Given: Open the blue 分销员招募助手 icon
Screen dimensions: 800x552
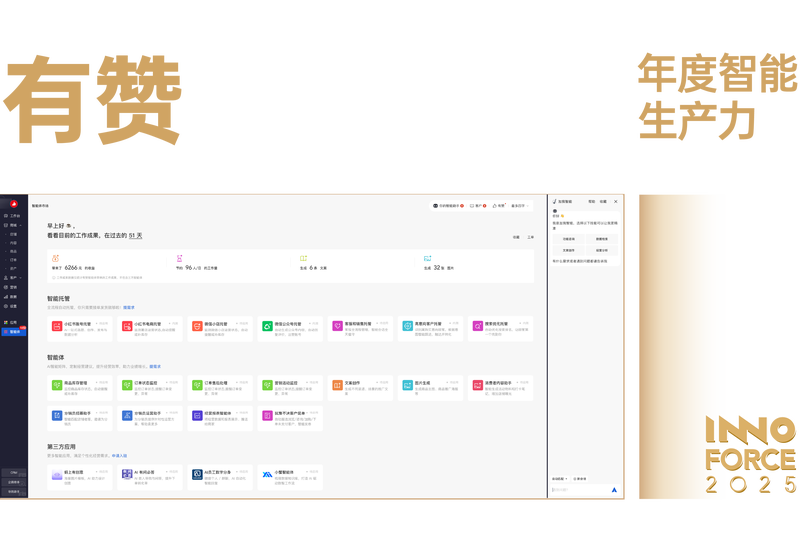Looking at the screenshot, I should coord(57,416).
